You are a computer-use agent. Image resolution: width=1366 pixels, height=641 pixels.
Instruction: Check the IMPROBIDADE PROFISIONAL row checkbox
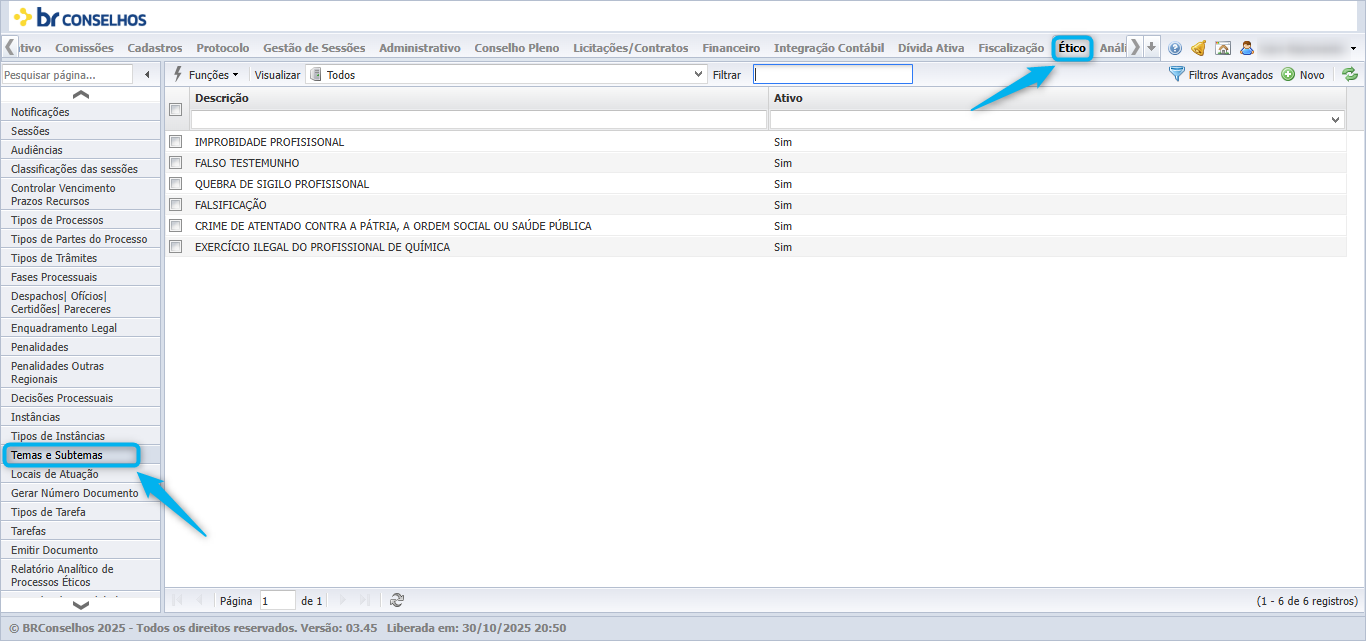[x=176, y=142]
